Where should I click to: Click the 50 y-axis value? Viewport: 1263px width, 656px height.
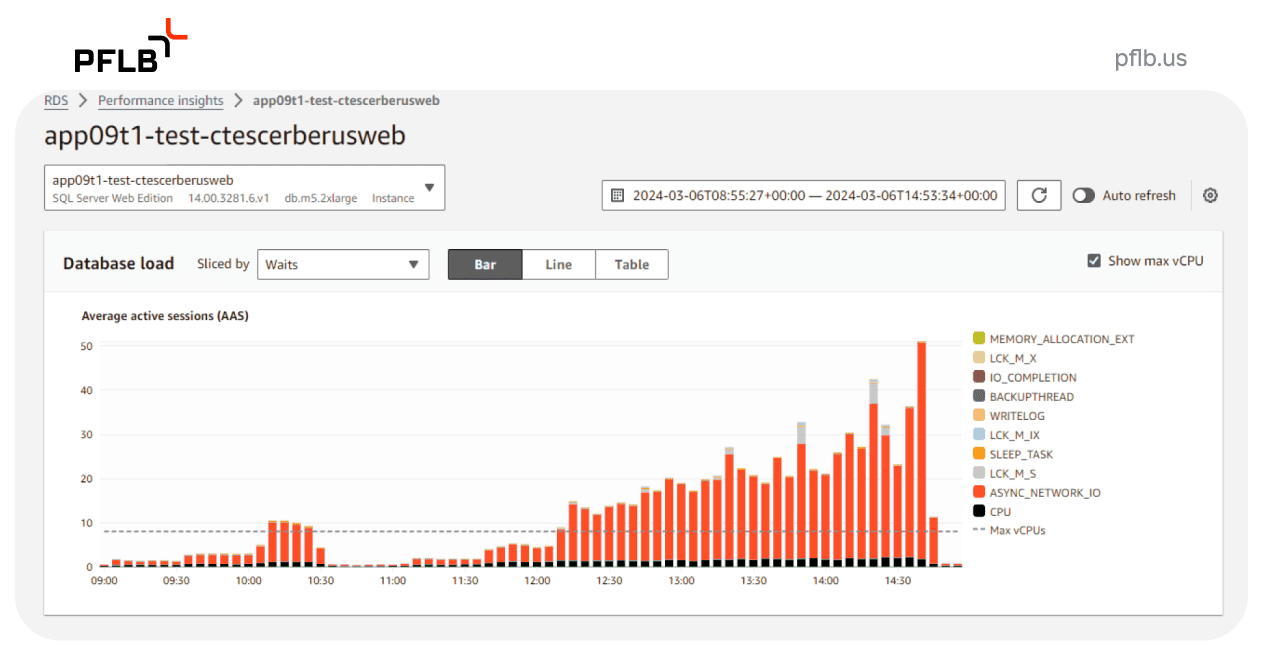click(87, 346)
